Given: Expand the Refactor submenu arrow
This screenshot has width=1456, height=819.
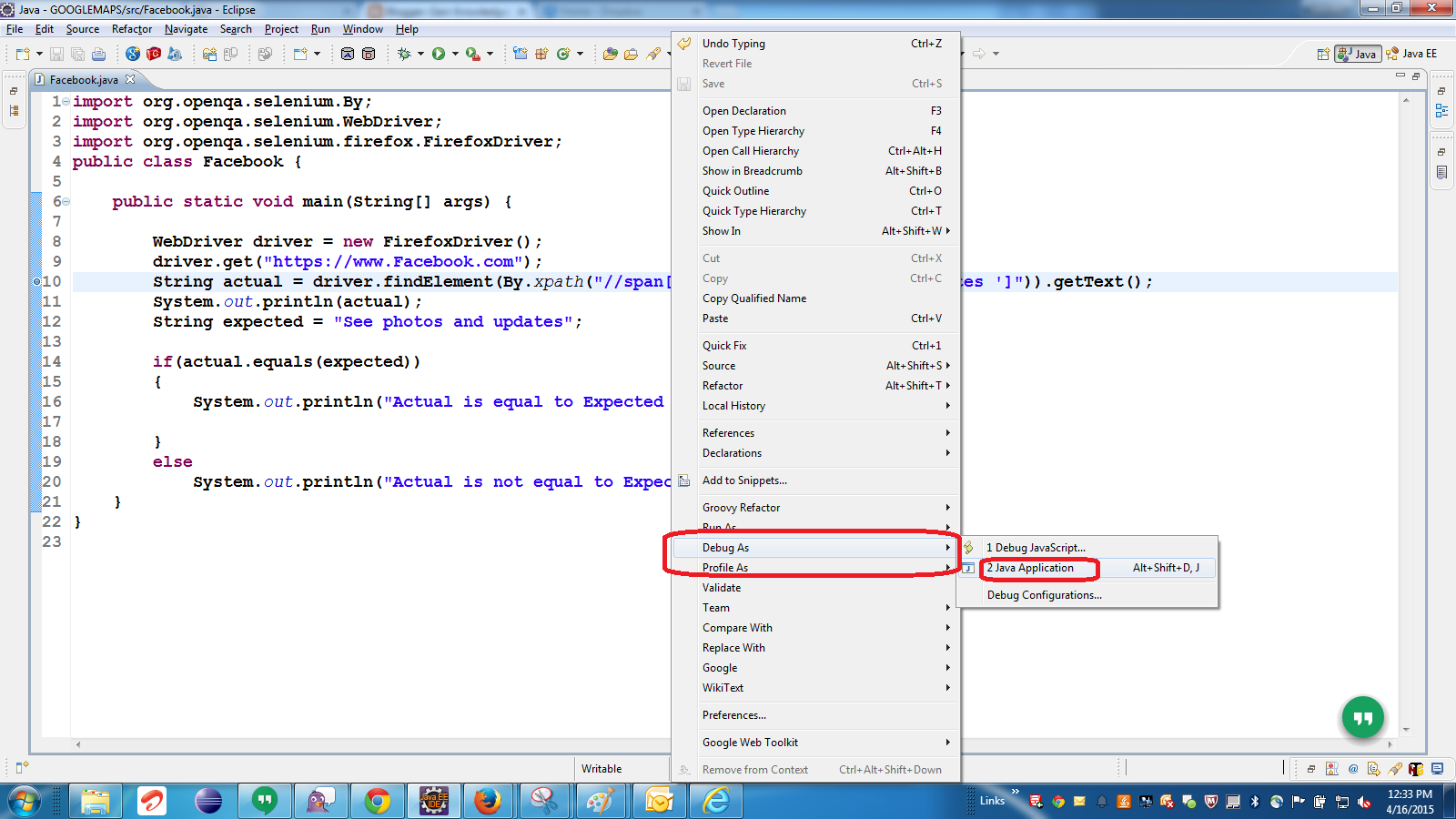Looking at the screenshot, I should click(x=946, y=385).
